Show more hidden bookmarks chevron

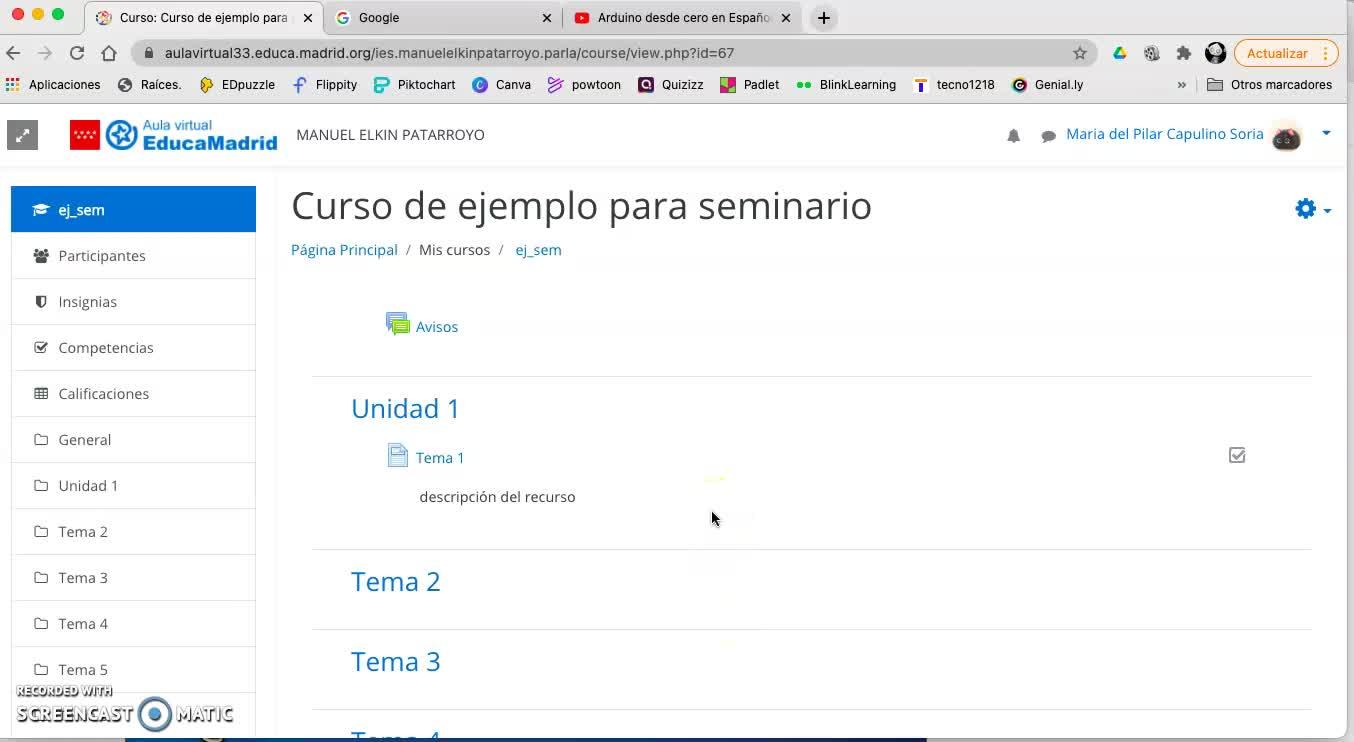point(1181,85)
